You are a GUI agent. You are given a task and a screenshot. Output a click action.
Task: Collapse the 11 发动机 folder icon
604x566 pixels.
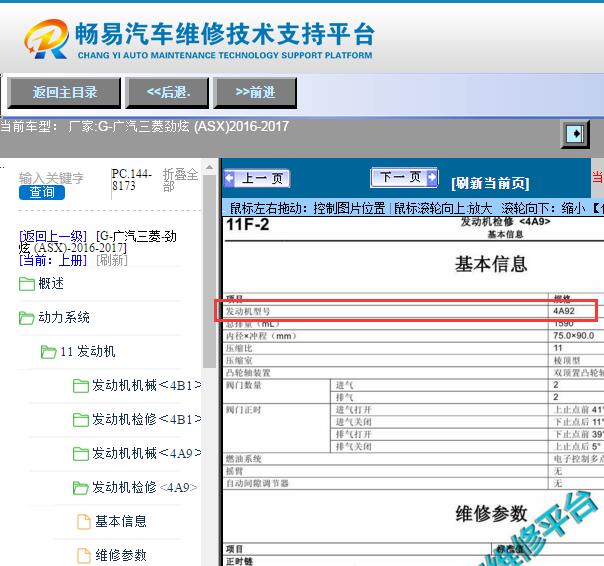click(49, 352)
